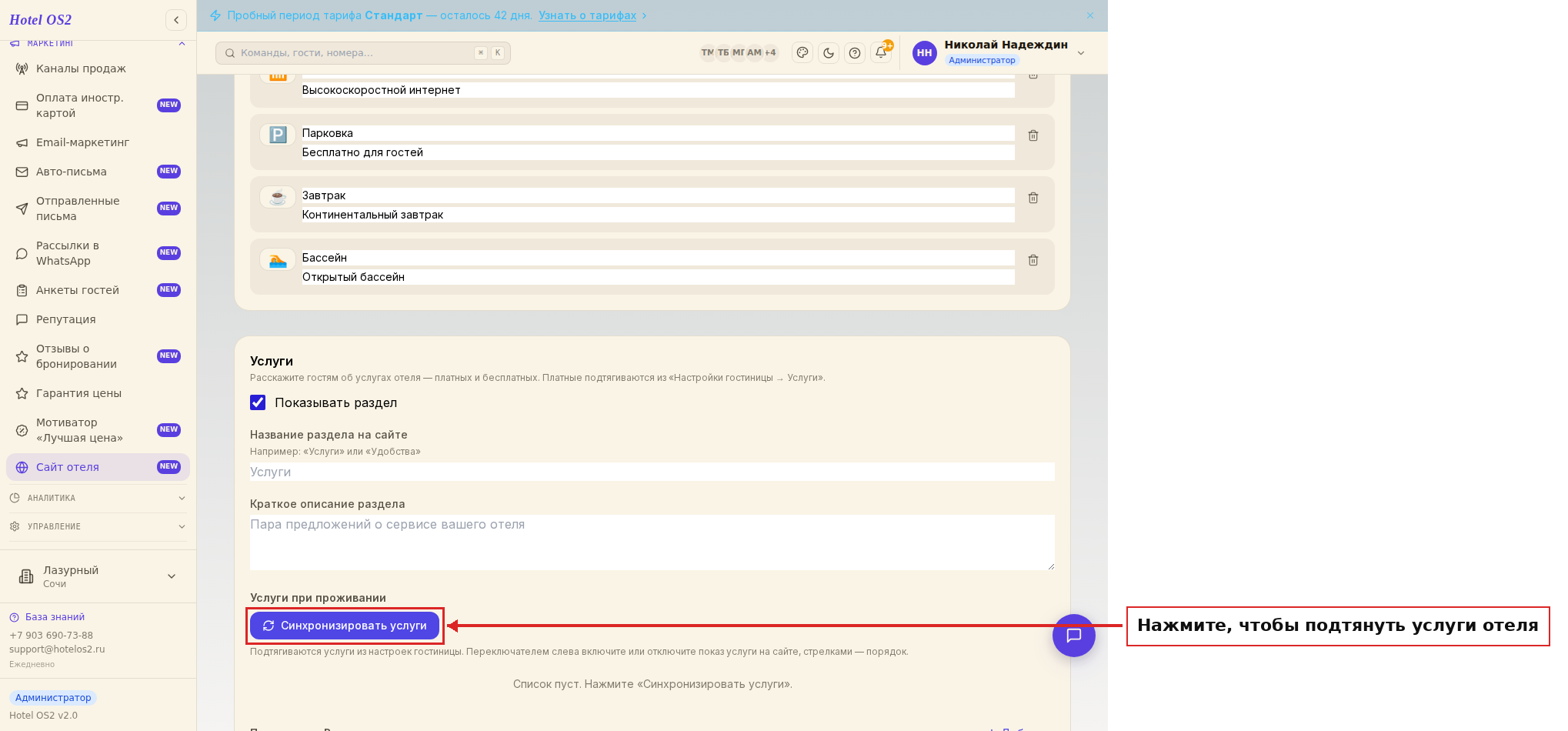Remove the Завтрак amenity via trash icon
This screenshot has width=1568, height=731.
pyautogui.click(x=1033, y=198)
